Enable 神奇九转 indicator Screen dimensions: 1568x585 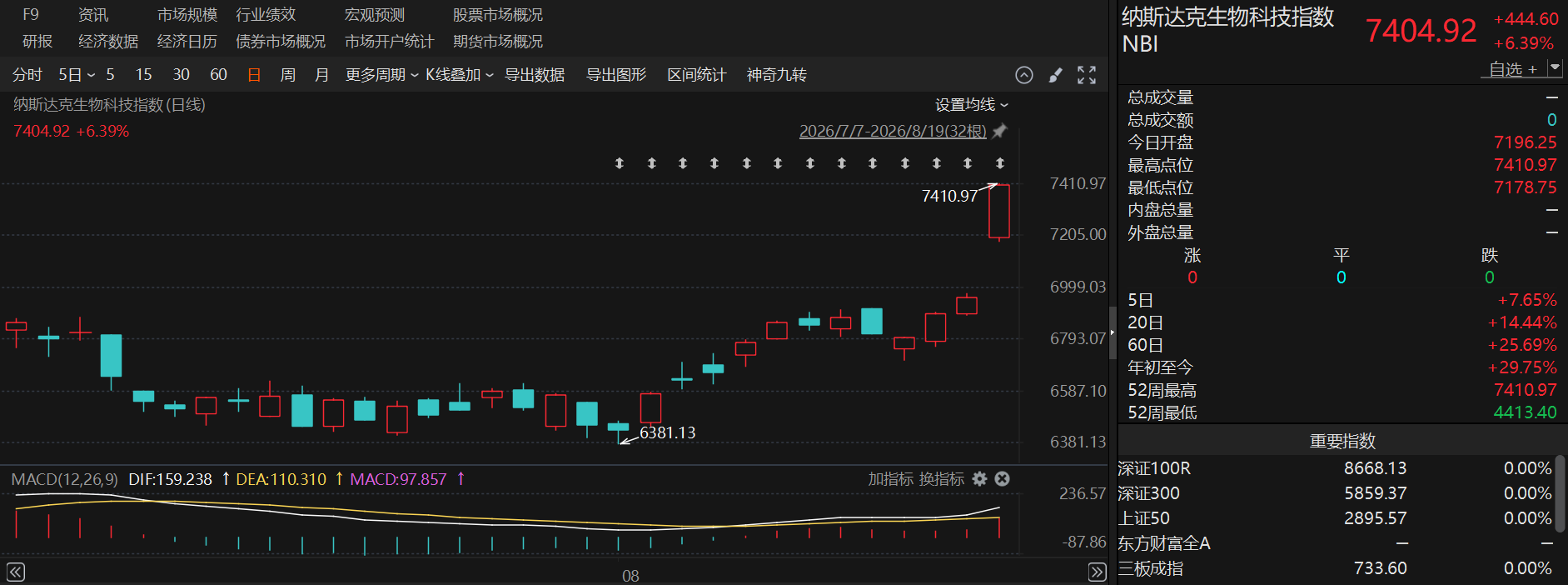pos(777,75)
